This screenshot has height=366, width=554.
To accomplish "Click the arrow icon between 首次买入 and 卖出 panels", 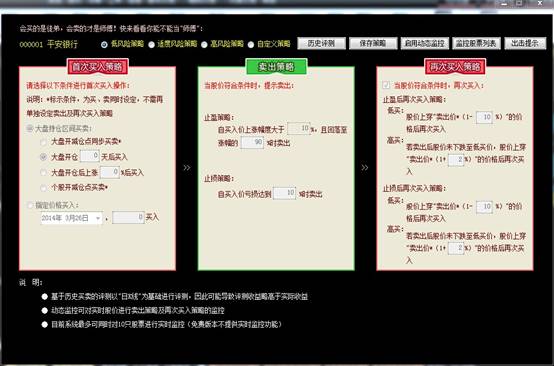I will [x=187, y=167].
